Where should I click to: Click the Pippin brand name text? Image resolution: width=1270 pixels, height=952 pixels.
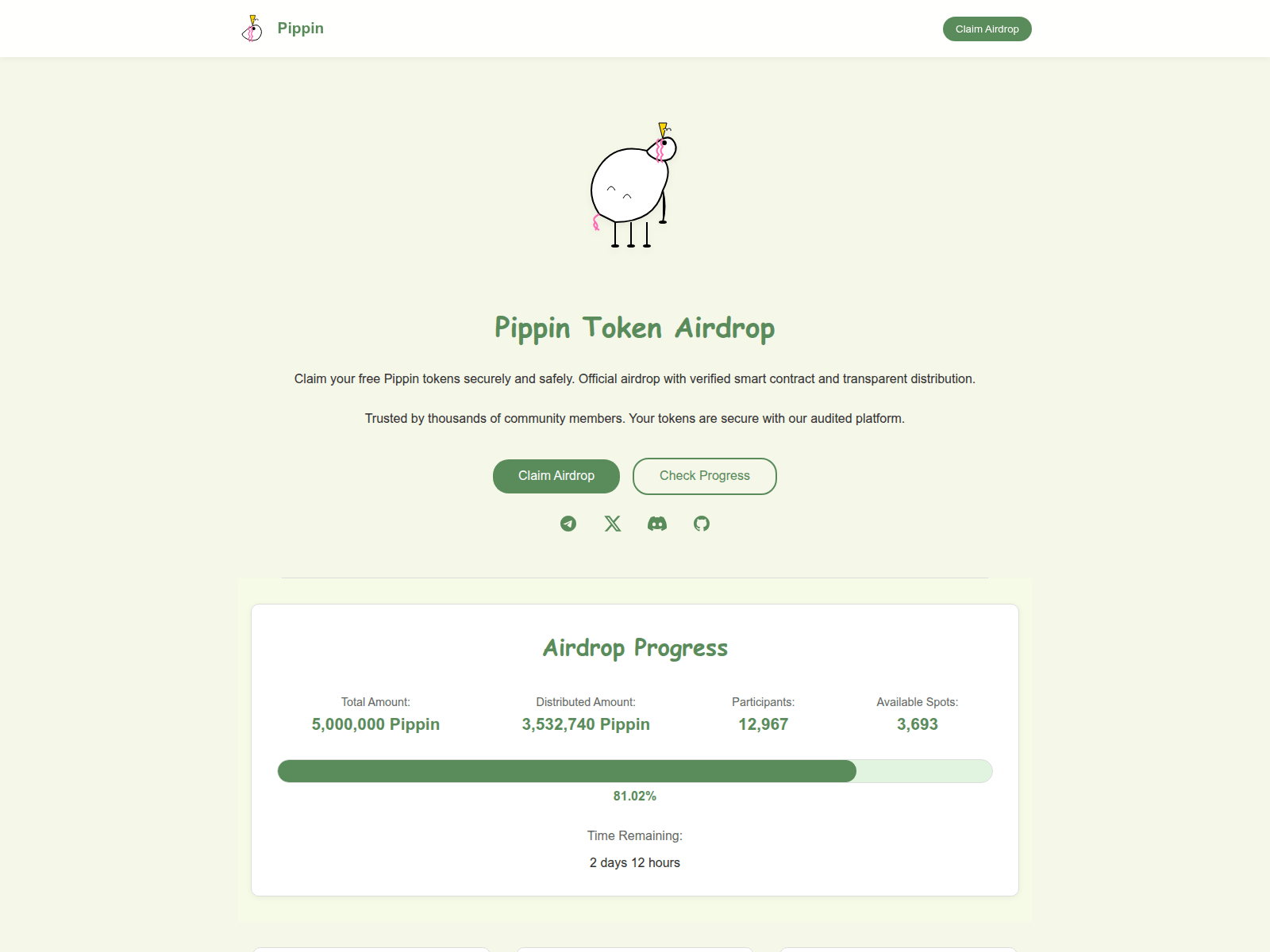(300, 28)
